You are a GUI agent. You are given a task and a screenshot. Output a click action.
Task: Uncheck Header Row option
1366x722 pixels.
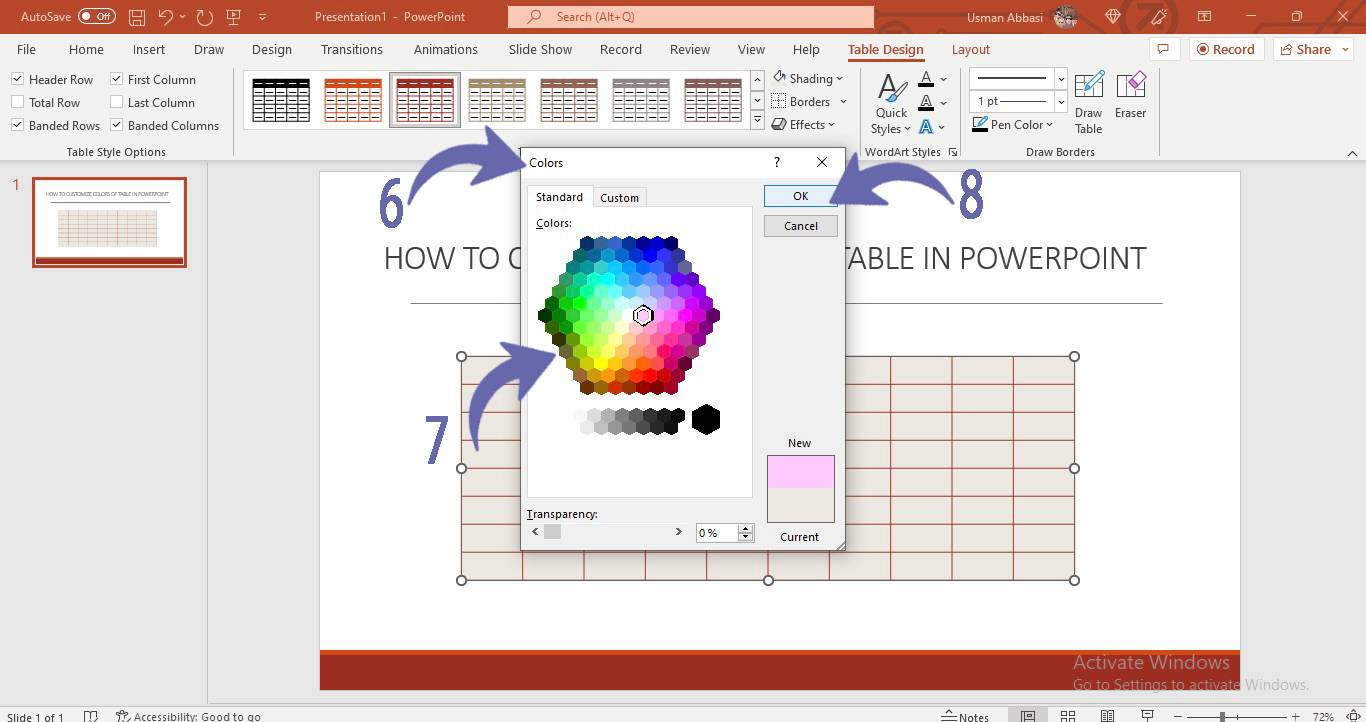click(x=17, y=79)
